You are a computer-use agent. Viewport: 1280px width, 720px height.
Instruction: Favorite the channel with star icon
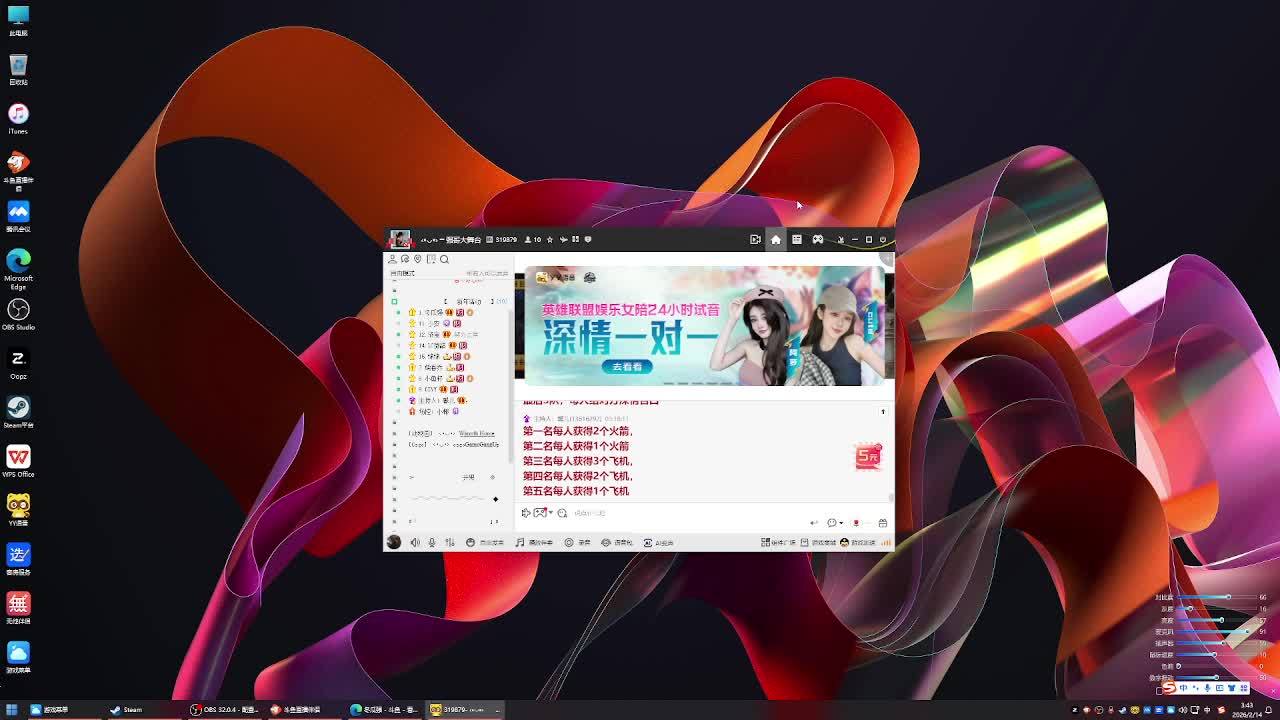click(549, 239)
